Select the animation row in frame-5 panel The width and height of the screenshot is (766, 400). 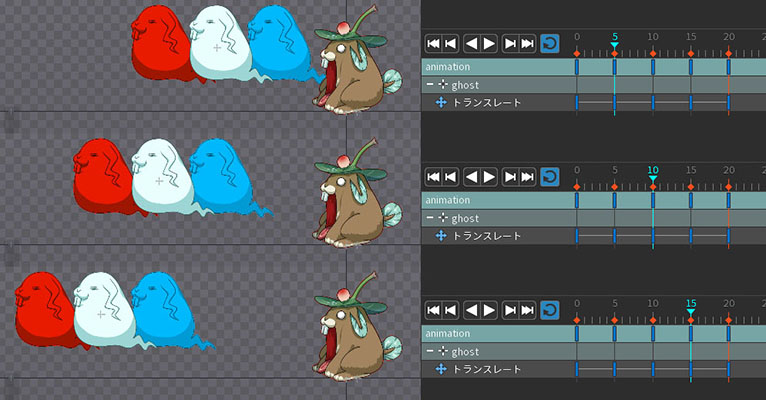[x=594, y=67]
